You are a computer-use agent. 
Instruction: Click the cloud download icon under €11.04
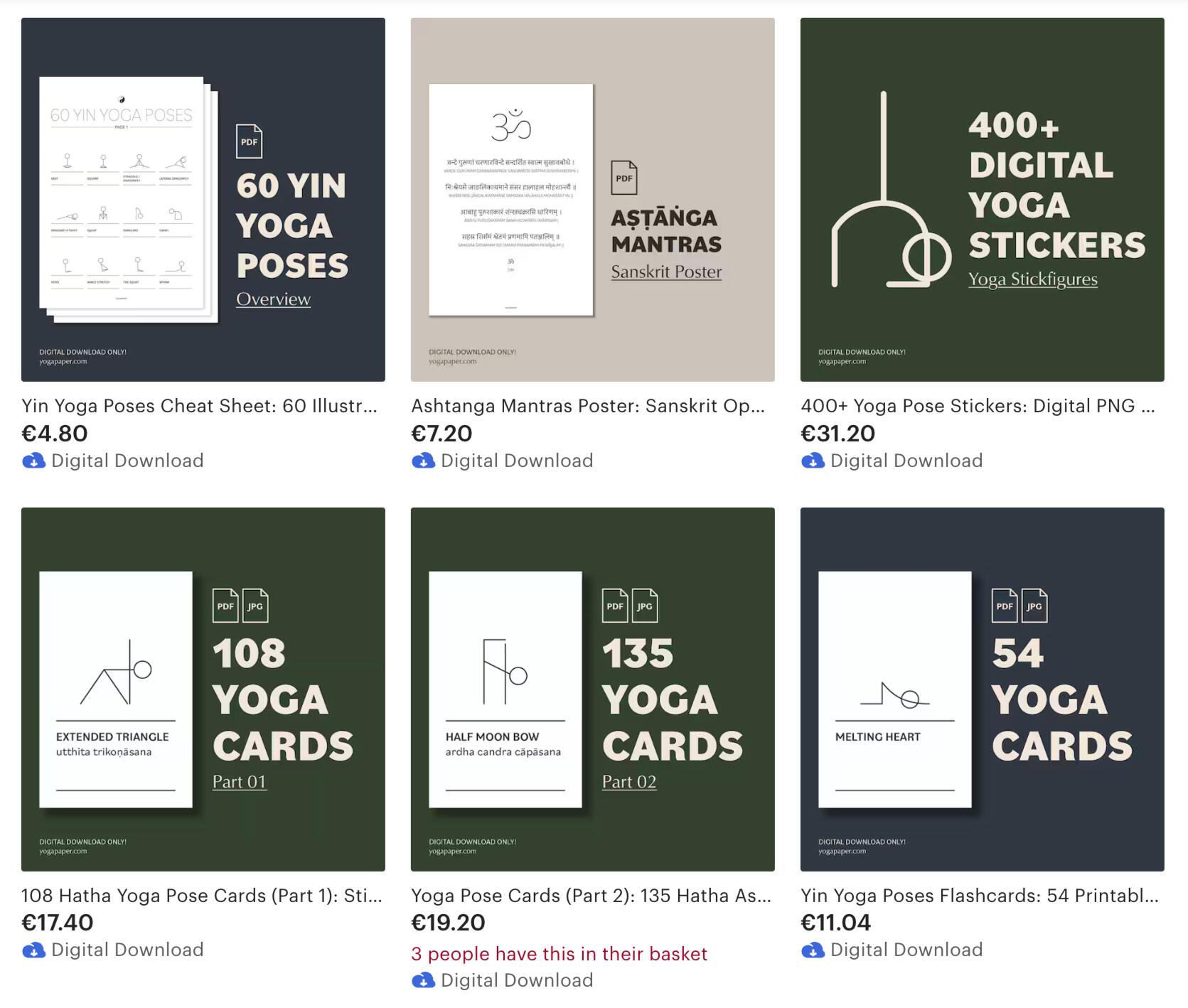point(813,950)
